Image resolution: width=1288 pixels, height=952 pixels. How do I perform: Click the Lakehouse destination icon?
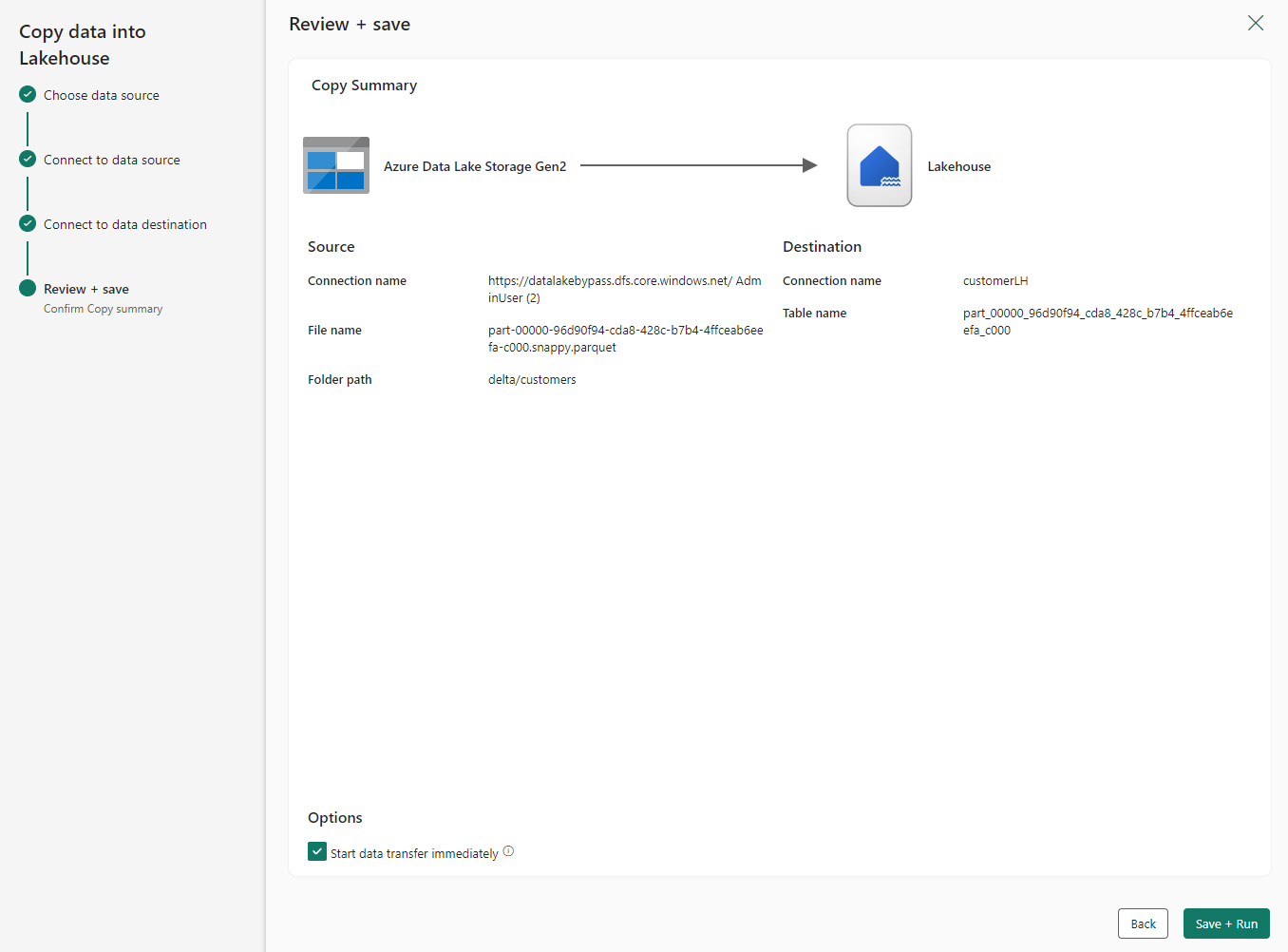(879, 165)
